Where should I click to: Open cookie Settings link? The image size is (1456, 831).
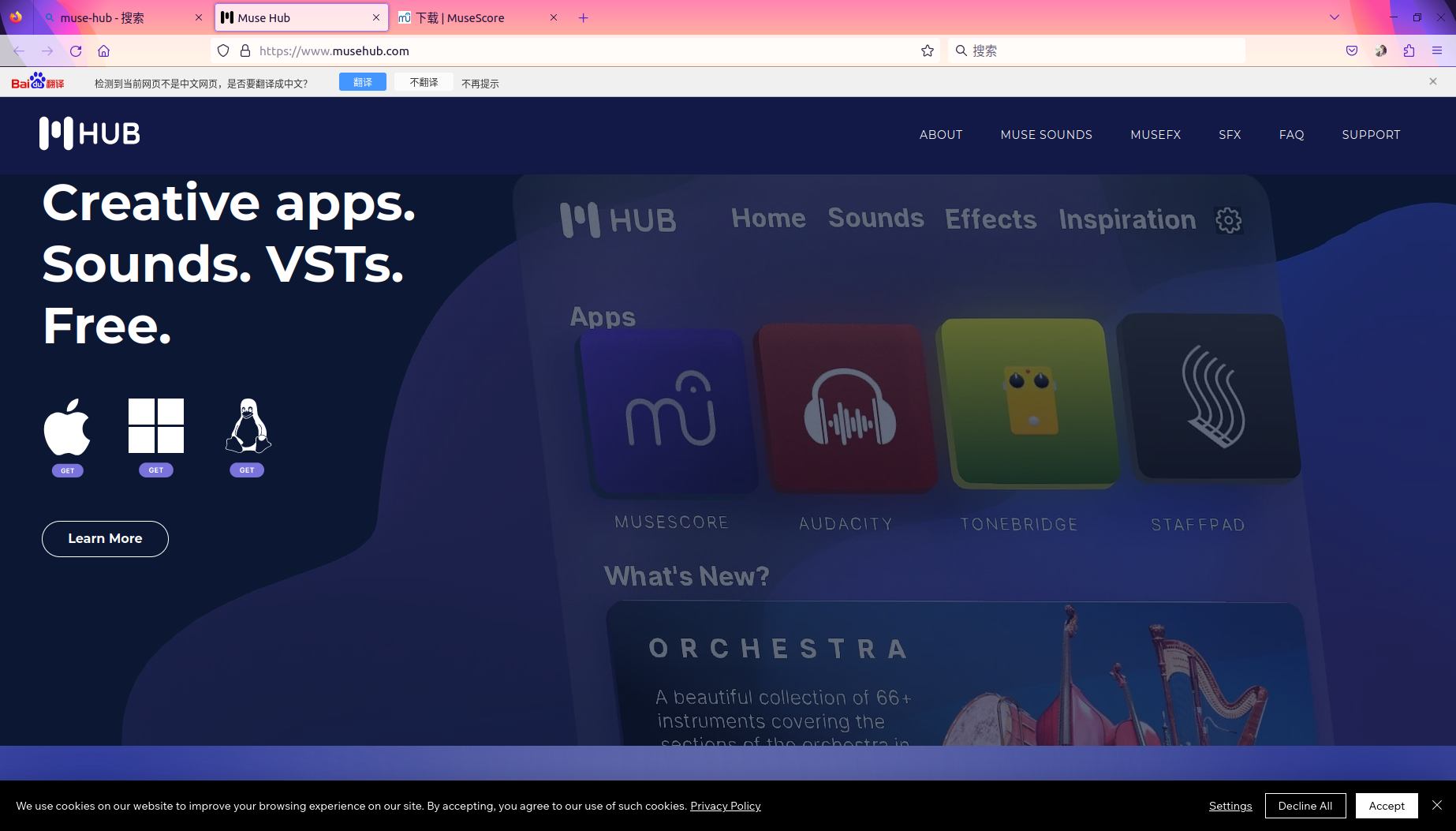coord(1230,806)
